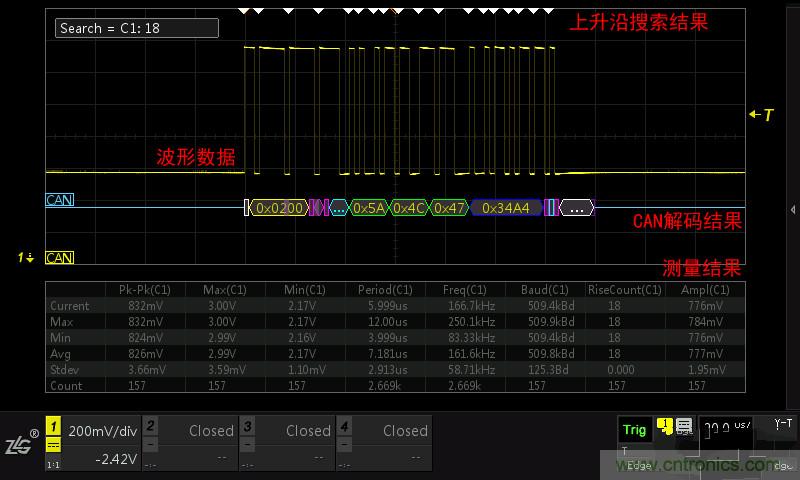Expand the right side panel arrow
The width and height of the screenshot is (800, 480).
click(x=793, y=209)
